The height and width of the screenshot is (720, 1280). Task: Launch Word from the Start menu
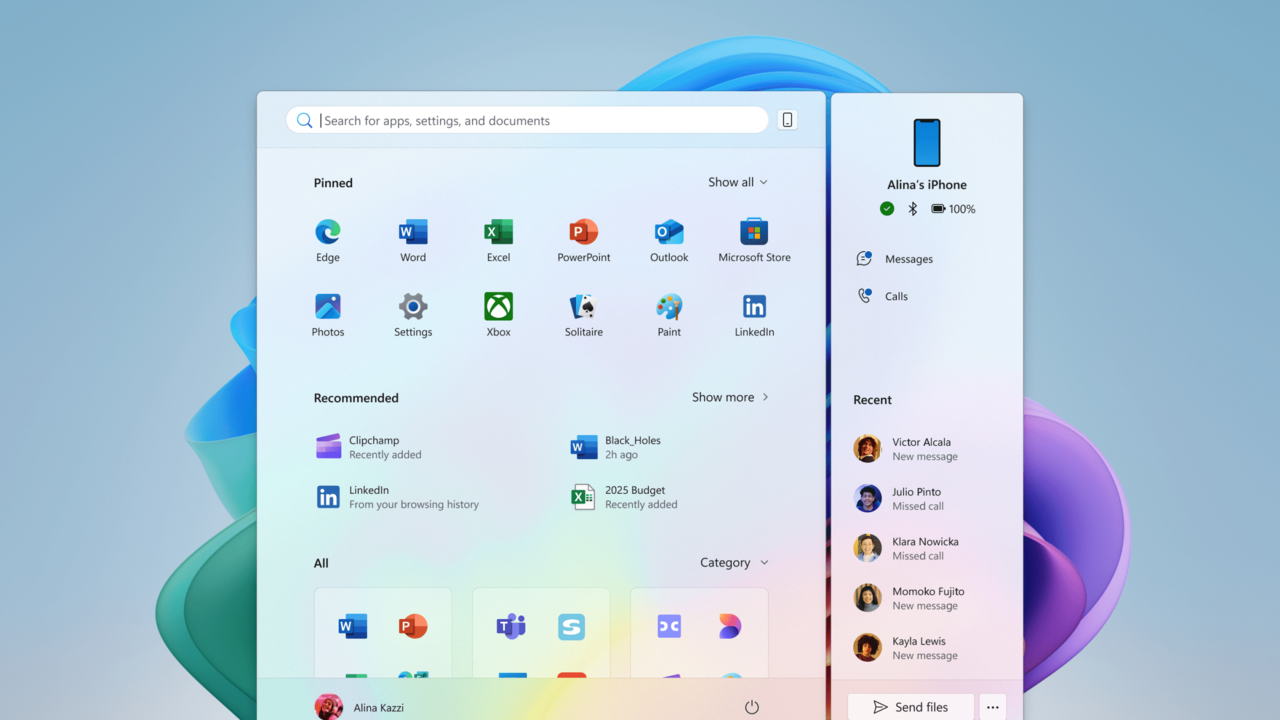[x=413, y=238]
